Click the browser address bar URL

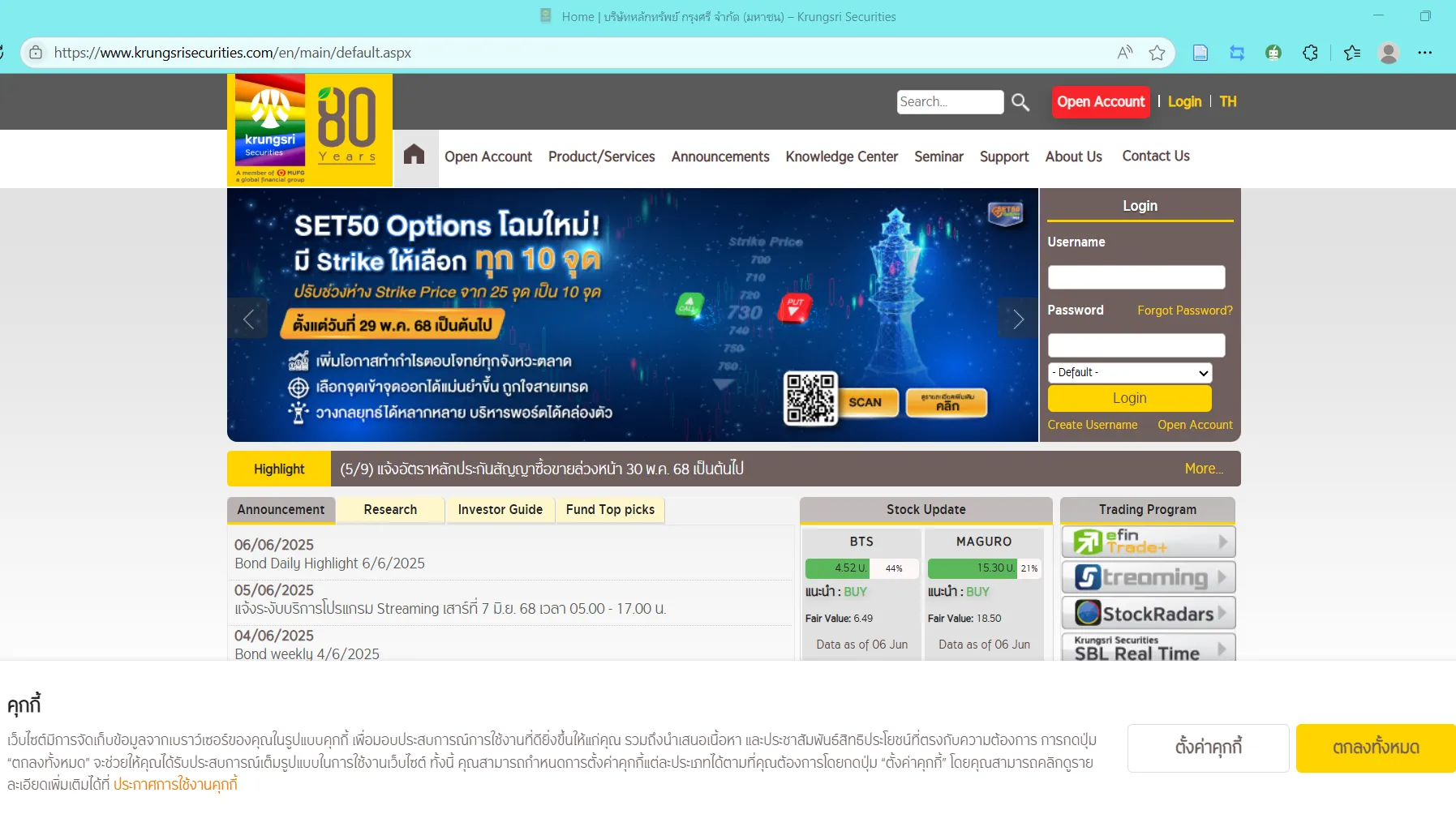tap(233, 53)
